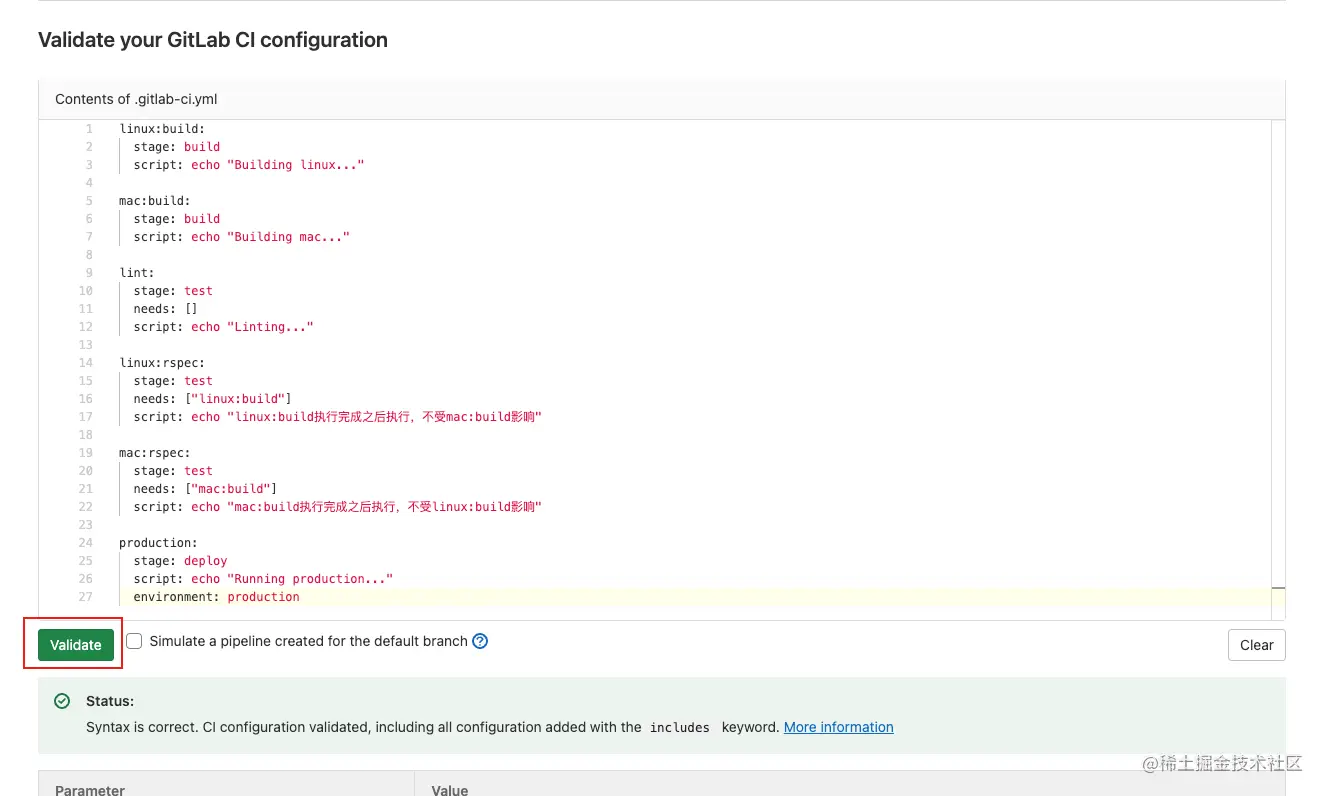Screen dimensions: 1325x796
Task: Click the mac:build: job line
Action: coord(155,201)
